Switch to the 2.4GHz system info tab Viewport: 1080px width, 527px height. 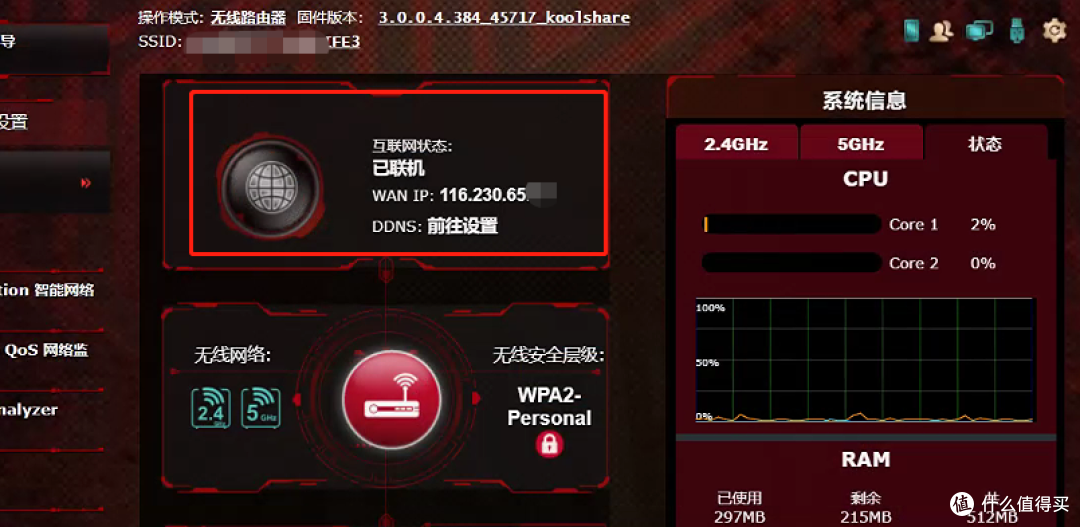tap(736, 143)
